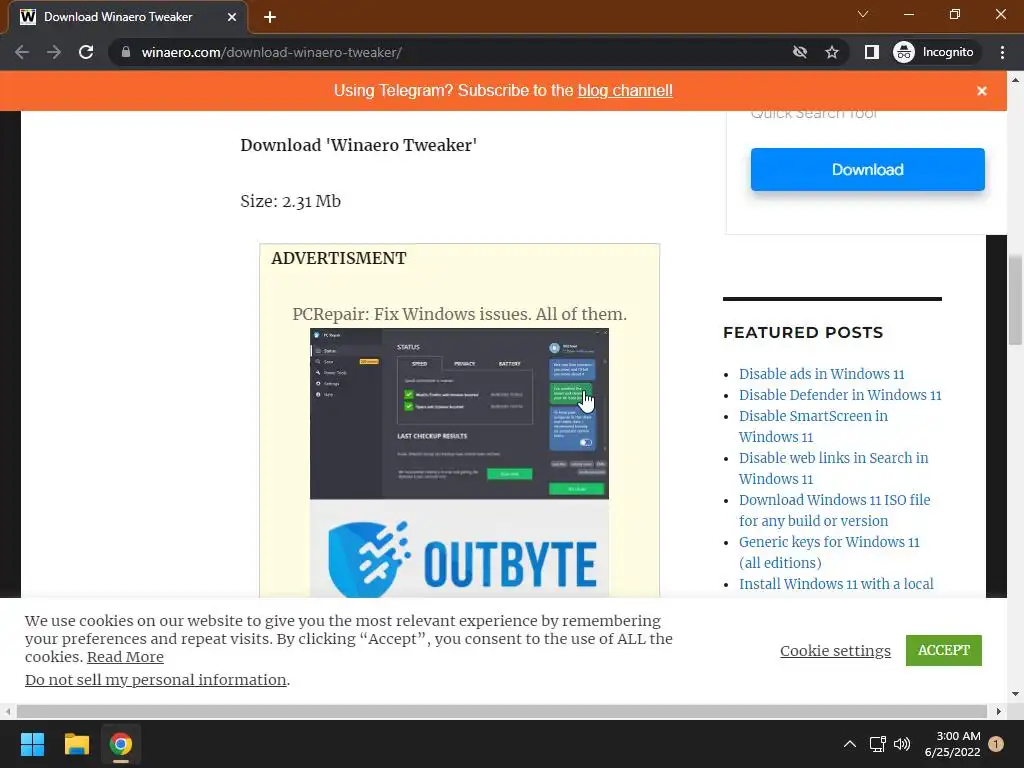Click FEATURED POSTS heading
The image size is (1024, 768).
[x=803, y=332]
